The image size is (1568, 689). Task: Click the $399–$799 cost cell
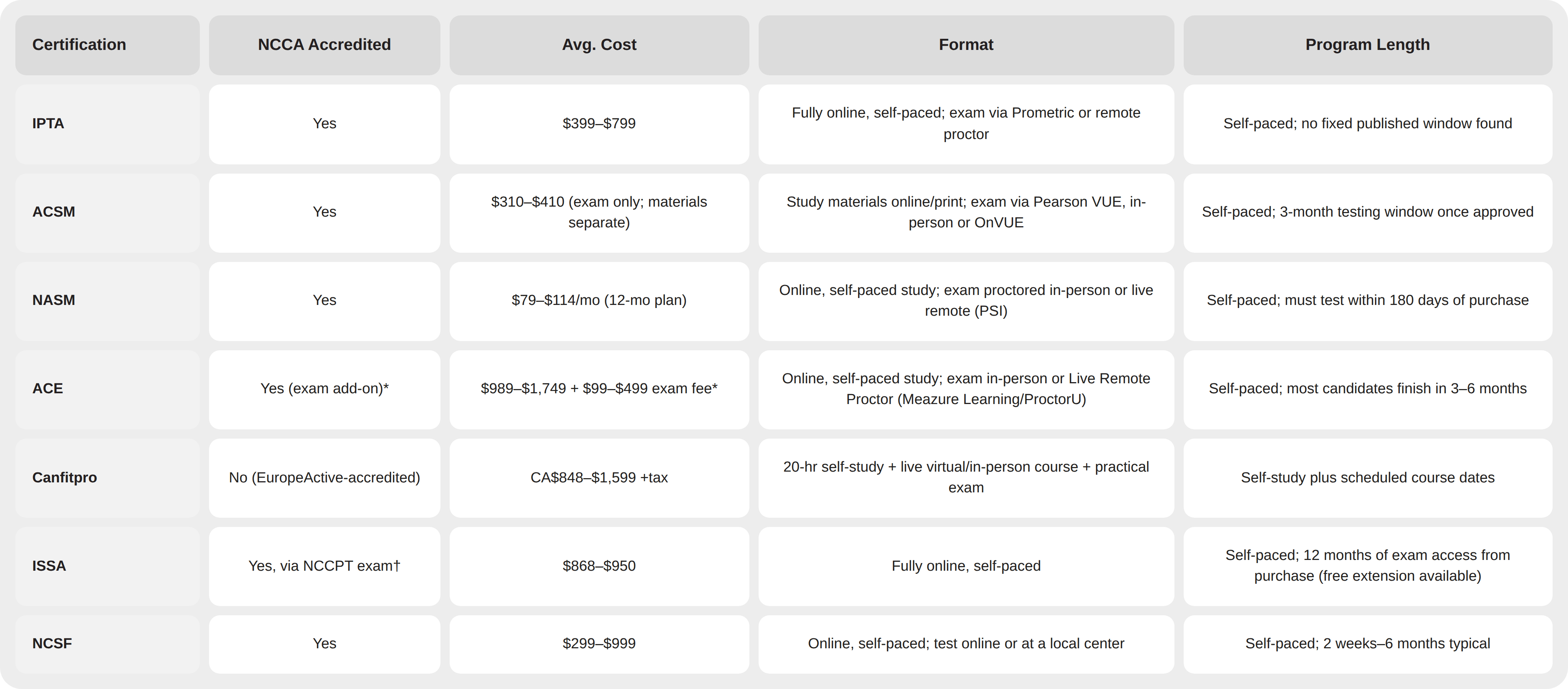(599, 124)
